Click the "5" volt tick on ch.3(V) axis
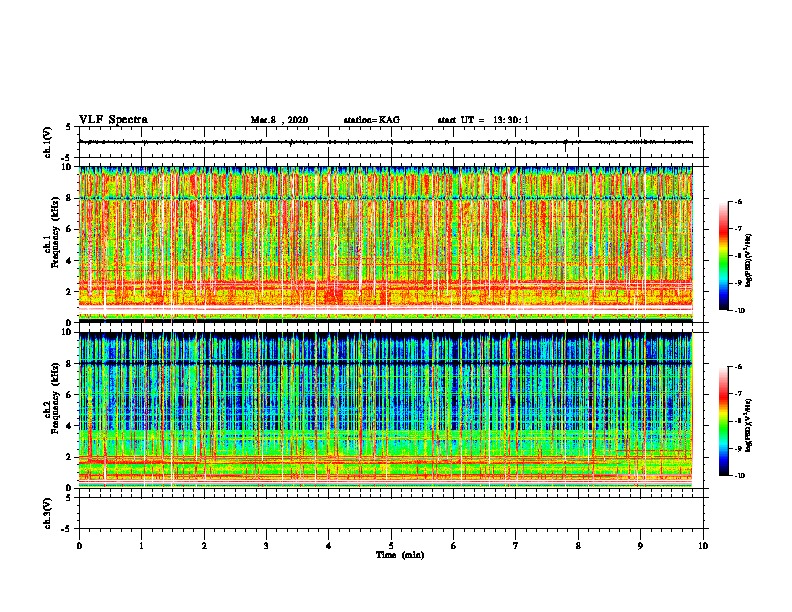This screenshot has height=612, width=792. pos(69,498)
